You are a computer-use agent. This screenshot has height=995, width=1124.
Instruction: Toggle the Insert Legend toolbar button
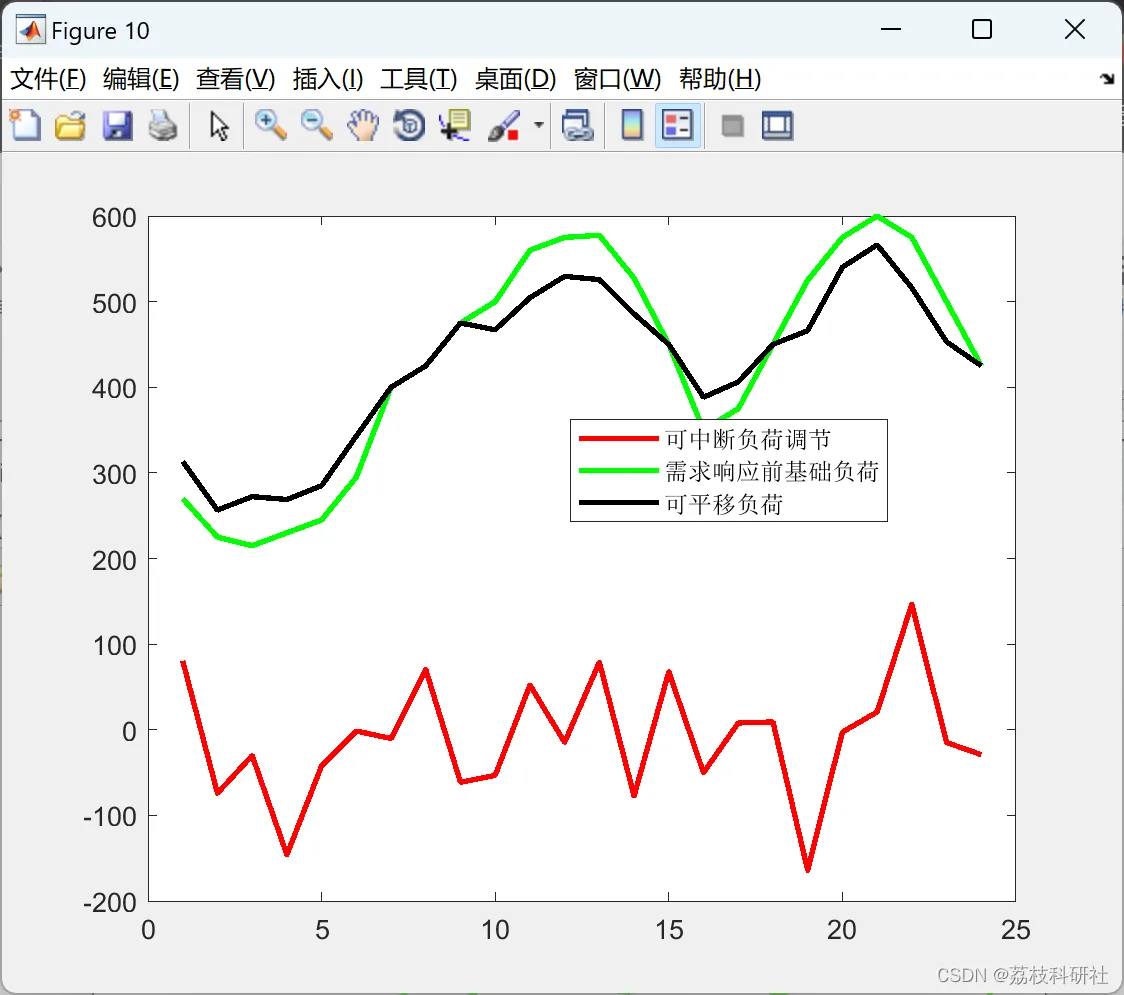[x=677, y=125]
